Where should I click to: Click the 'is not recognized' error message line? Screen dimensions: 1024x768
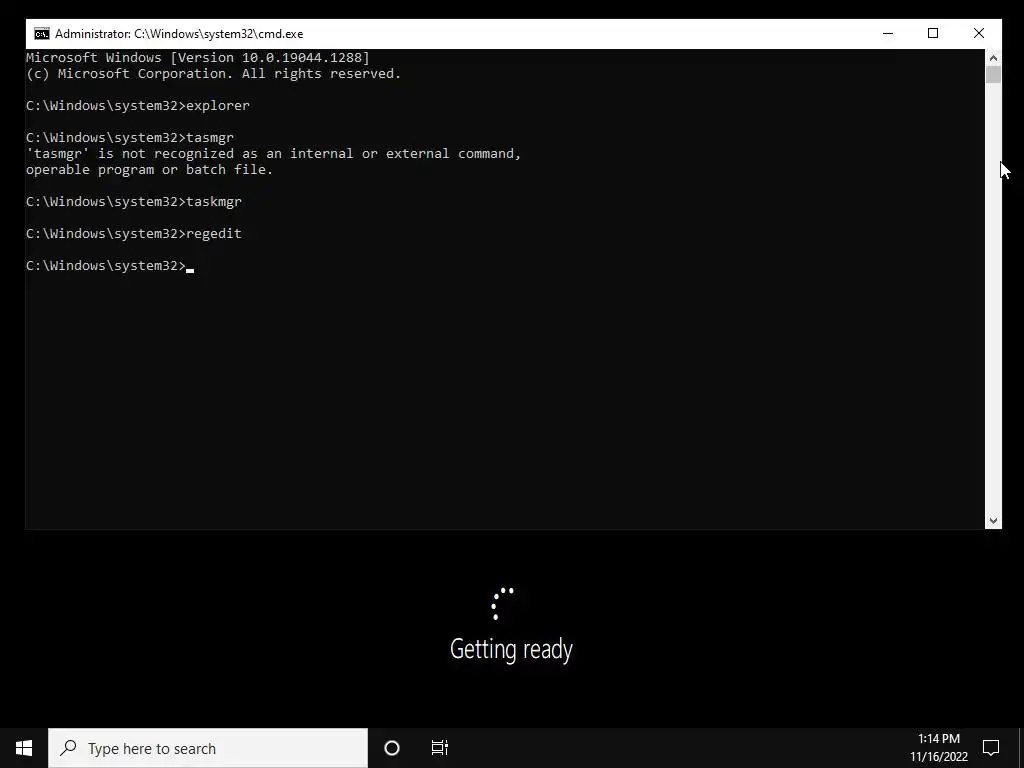pyautogui.click(x=274, y=154)
